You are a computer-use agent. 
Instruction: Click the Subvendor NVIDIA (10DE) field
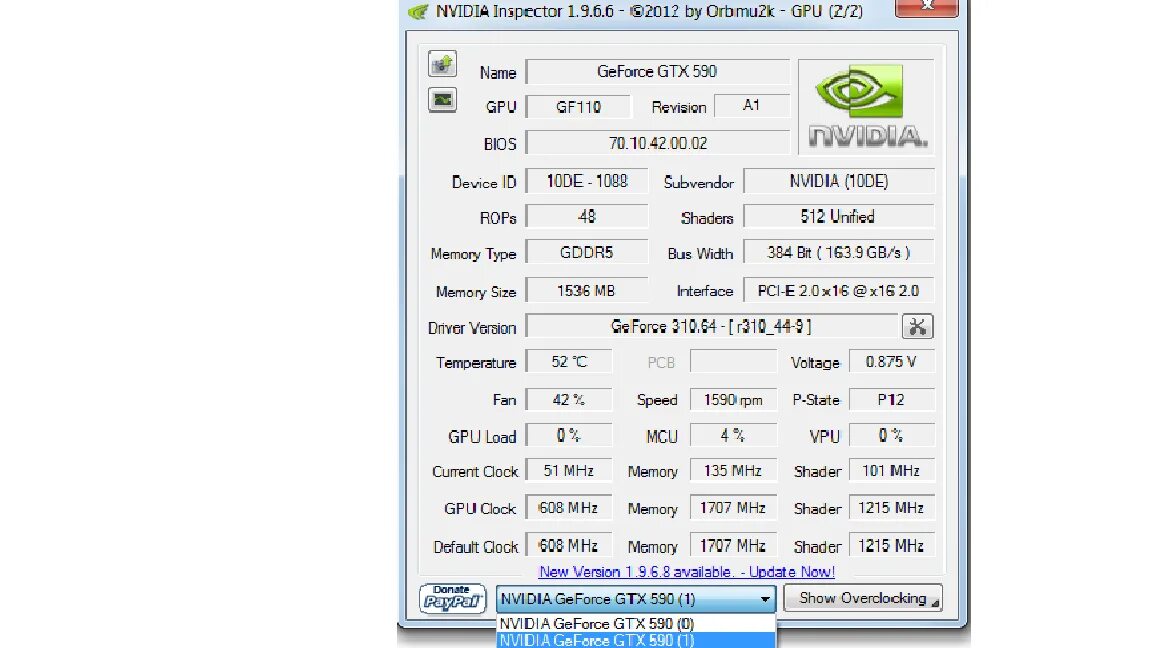839,181
